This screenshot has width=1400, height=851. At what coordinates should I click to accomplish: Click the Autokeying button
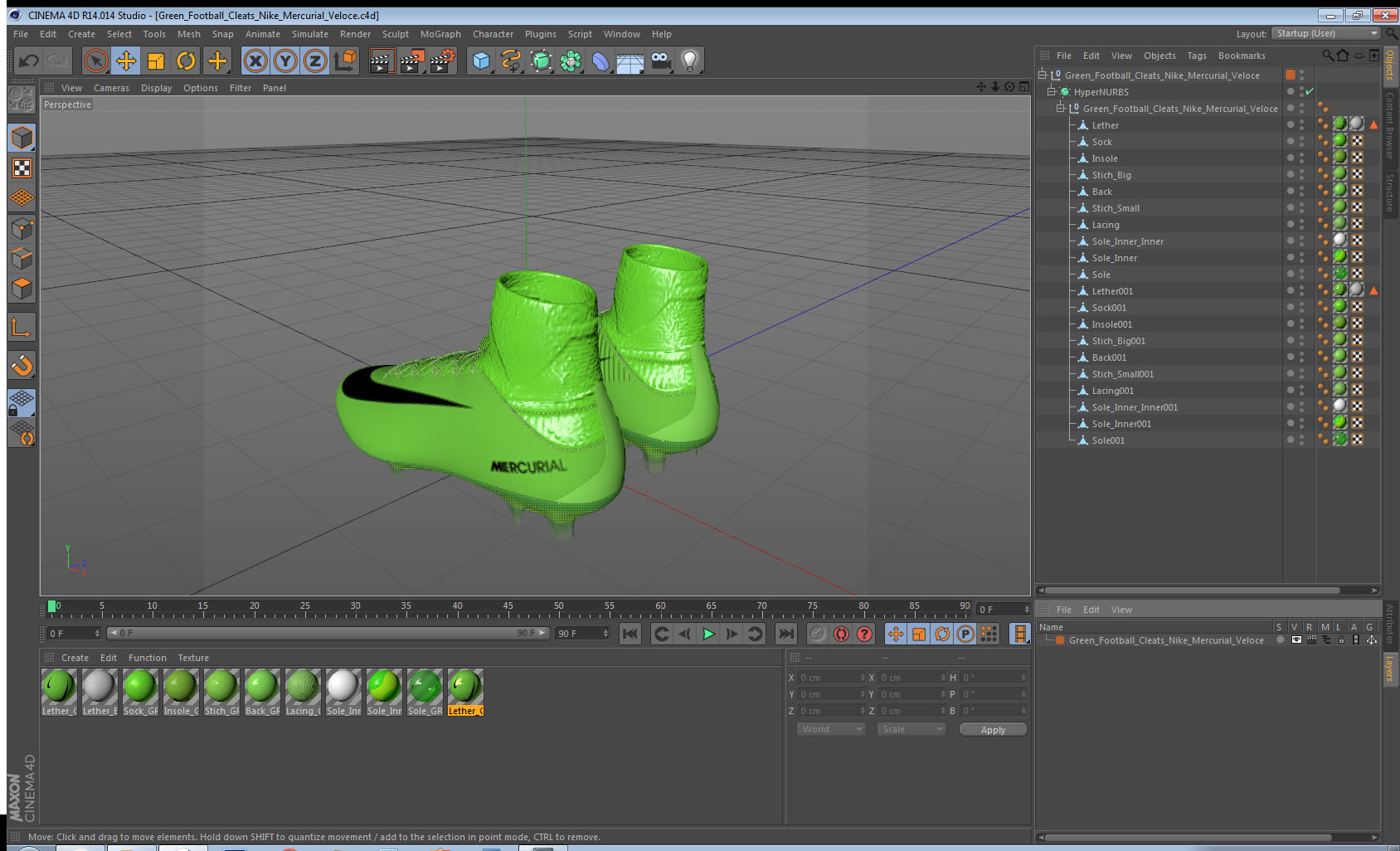click(x=841, y=634)
